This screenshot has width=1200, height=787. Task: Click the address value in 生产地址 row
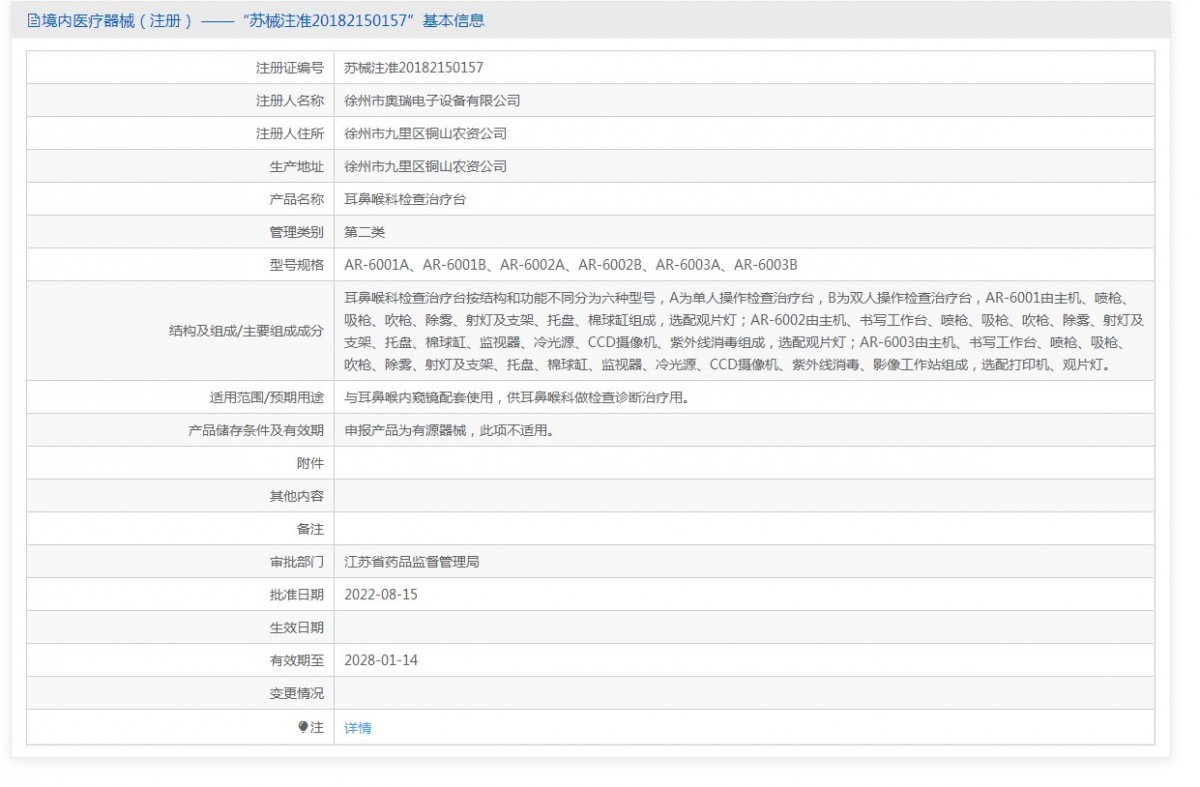(425, 167)
